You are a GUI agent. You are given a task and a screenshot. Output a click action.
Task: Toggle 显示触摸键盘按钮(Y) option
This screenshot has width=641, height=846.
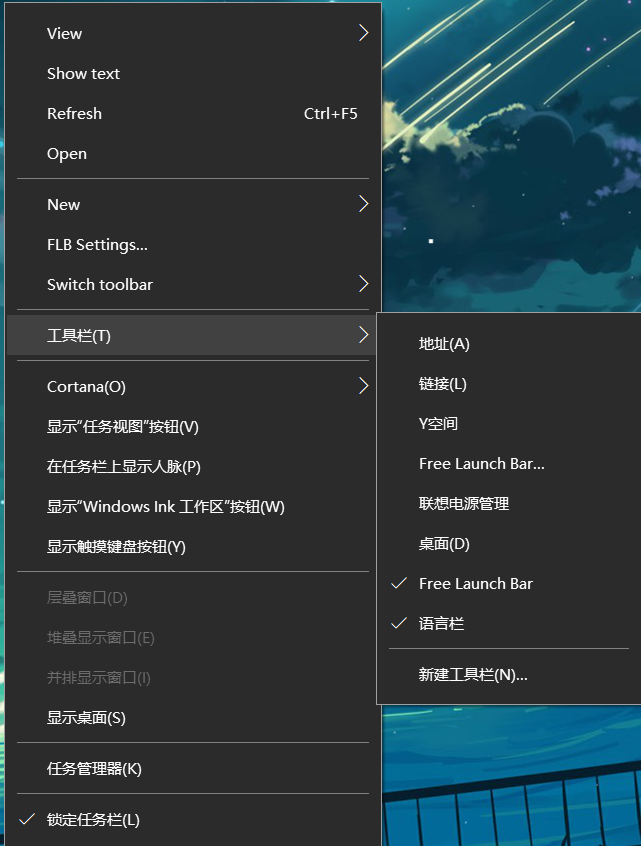click(116, 547)
